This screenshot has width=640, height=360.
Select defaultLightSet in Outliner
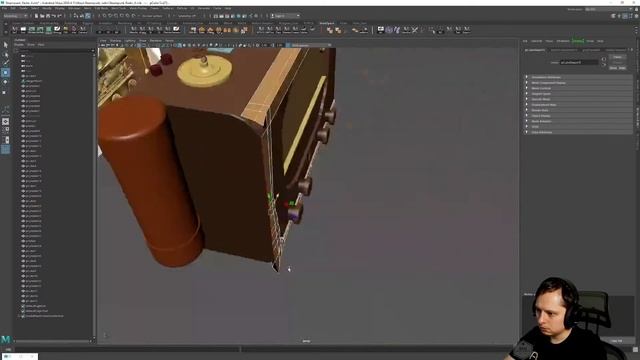point(37,306)
